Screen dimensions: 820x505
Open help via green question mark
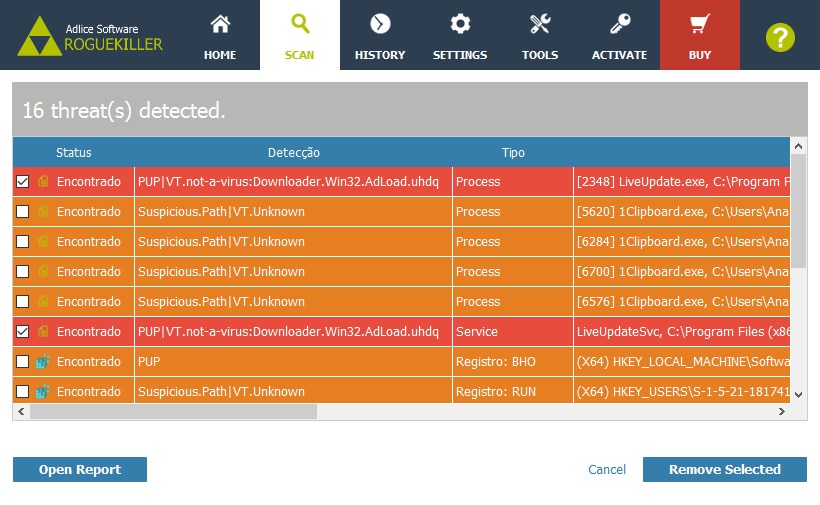pos(780,38)
